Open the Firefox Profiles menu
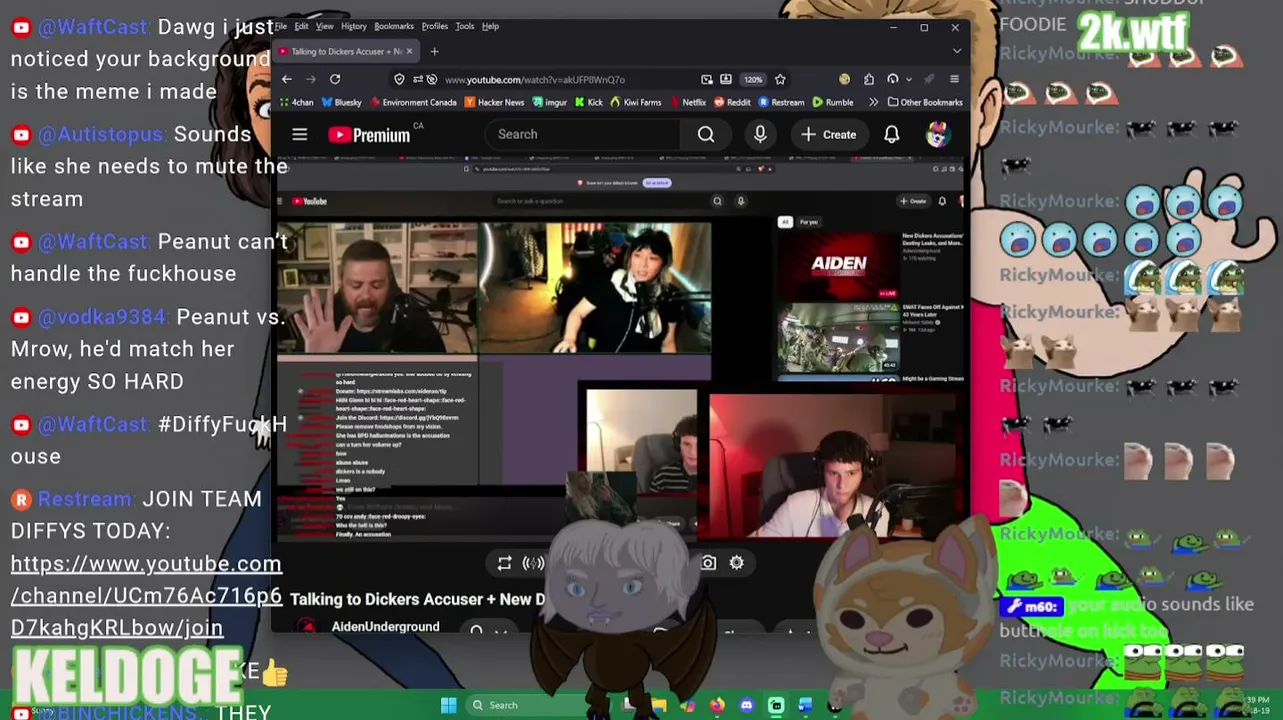 pos(434,26)
